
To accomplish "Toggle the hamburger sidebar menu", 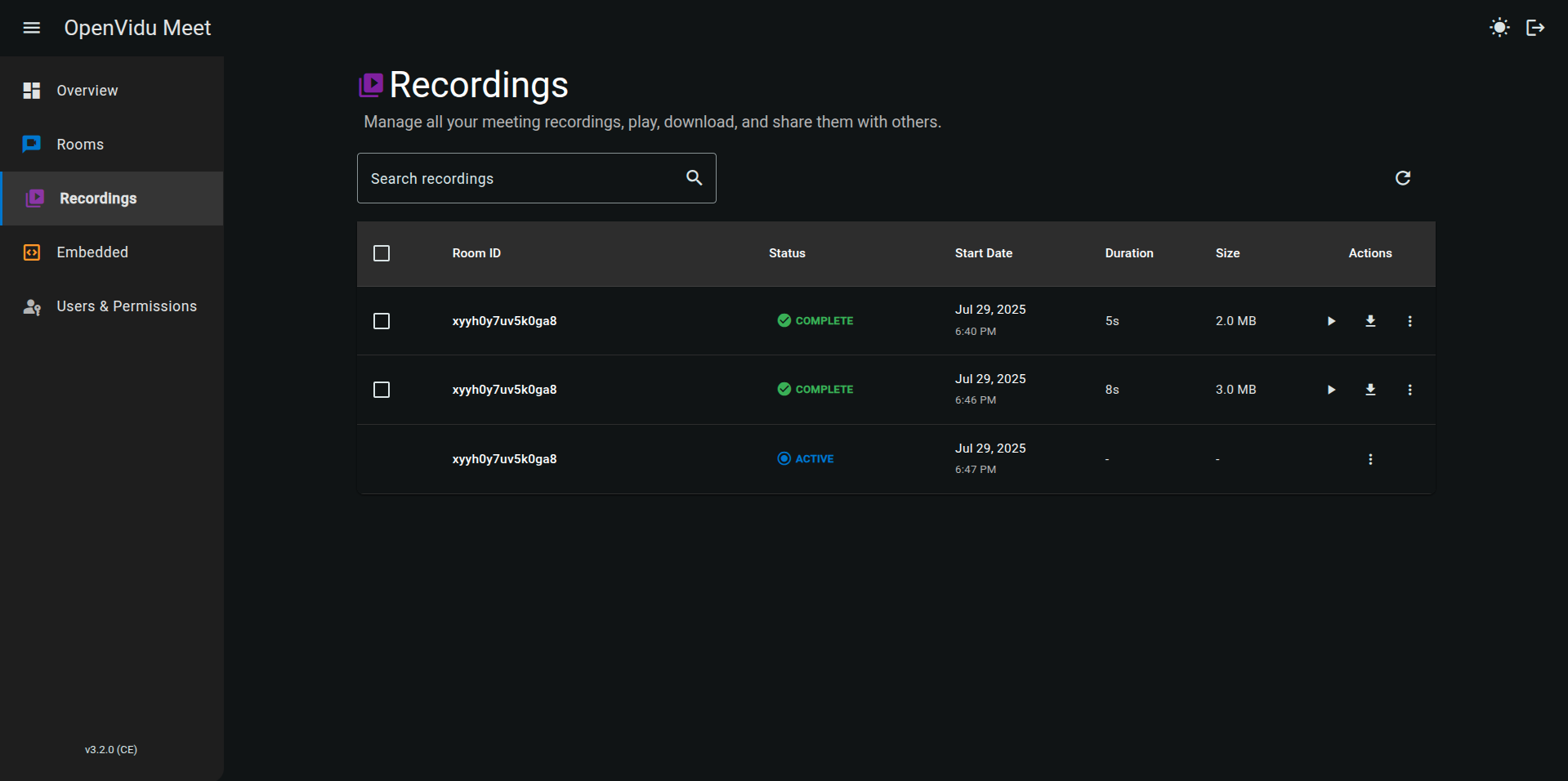I will point(32,28).
